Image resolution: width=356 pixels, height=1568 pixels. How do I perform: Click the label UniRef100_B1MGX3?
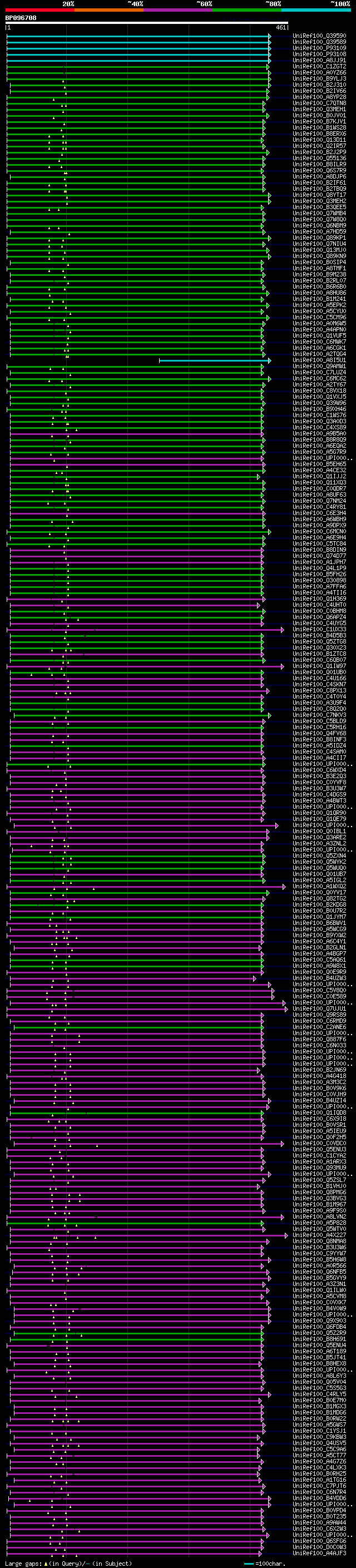319,1406
